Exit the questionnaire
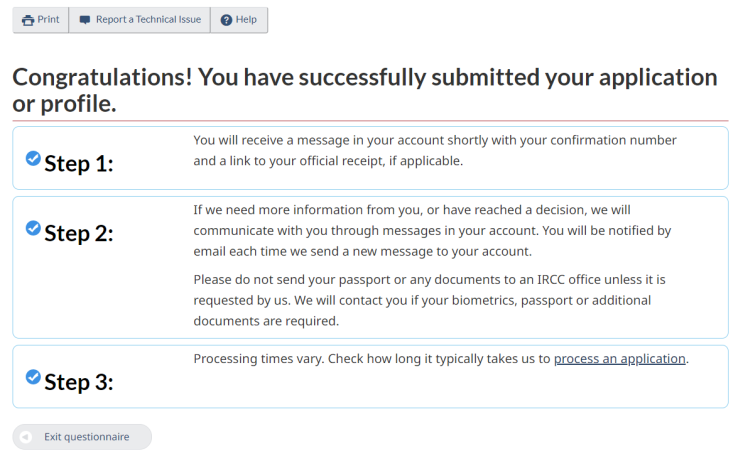Viewport: 743px width, 456px height. coord(83,437)
